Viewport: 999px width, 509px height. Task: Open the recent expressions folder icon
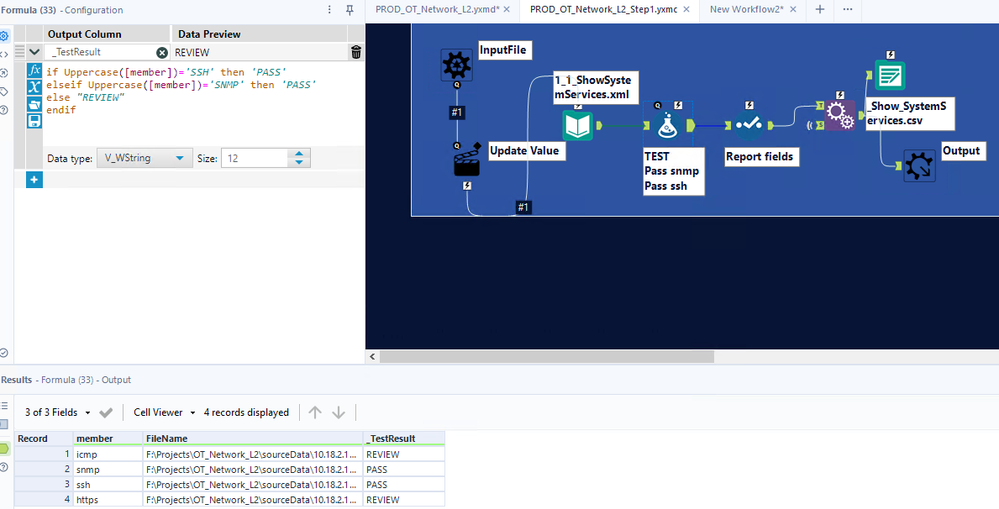[x=34, y=104]
